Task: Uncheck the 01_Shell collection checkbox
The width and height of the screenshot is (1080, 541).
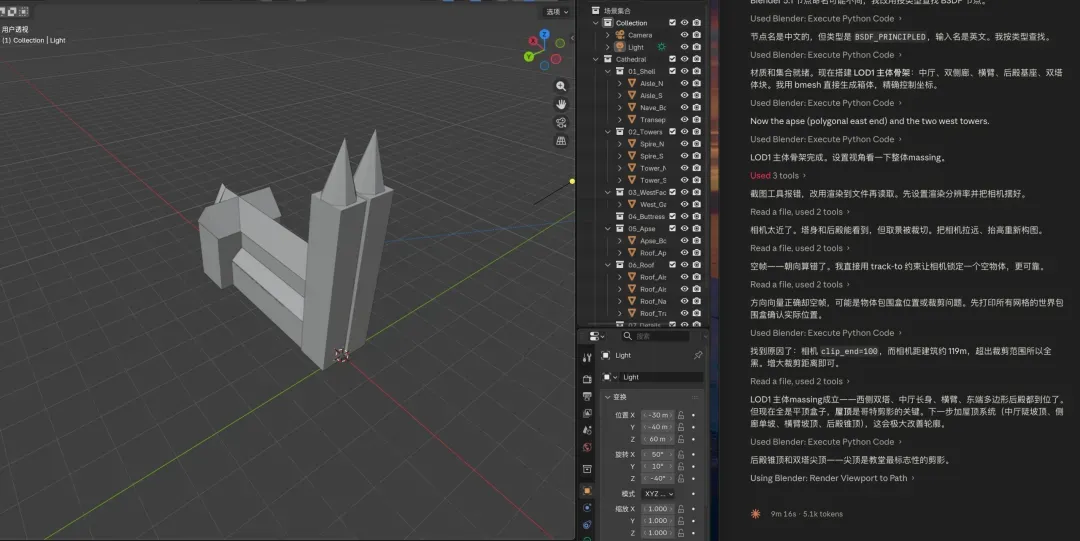Action: tap(672, 71)
